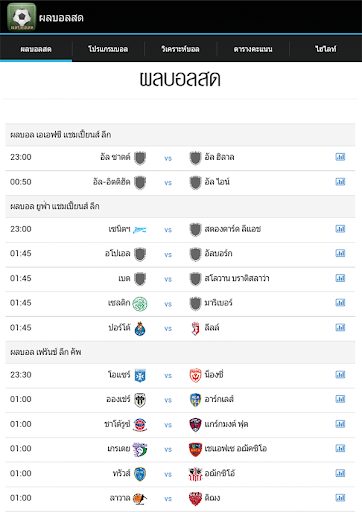This screenshot has height=512, width=362.
Task: Open the ไฮไลท์ tab
Action: click(x=326, y=49)
